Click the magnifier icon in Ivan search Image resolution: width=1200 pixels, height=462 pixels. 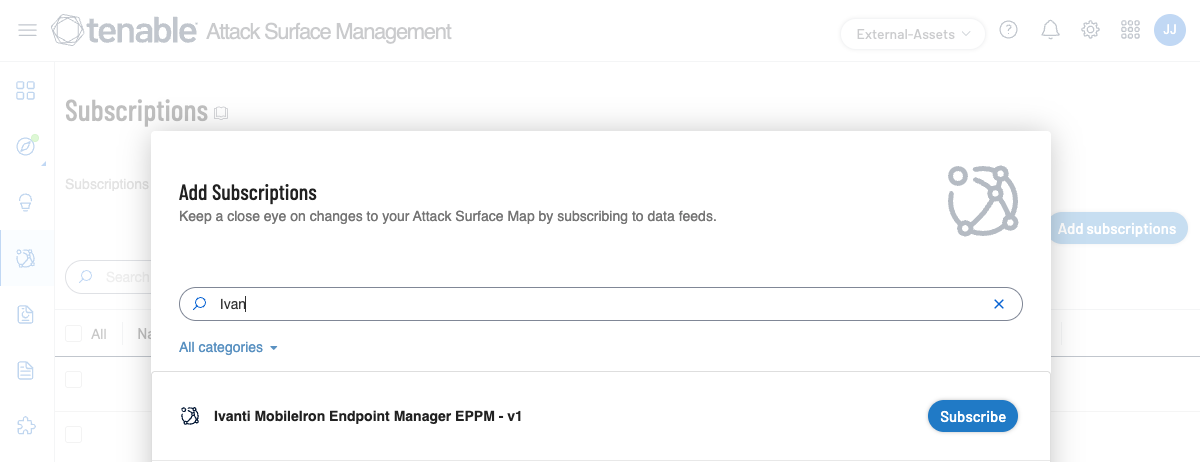pyautogui.click(x=200, y=304)
